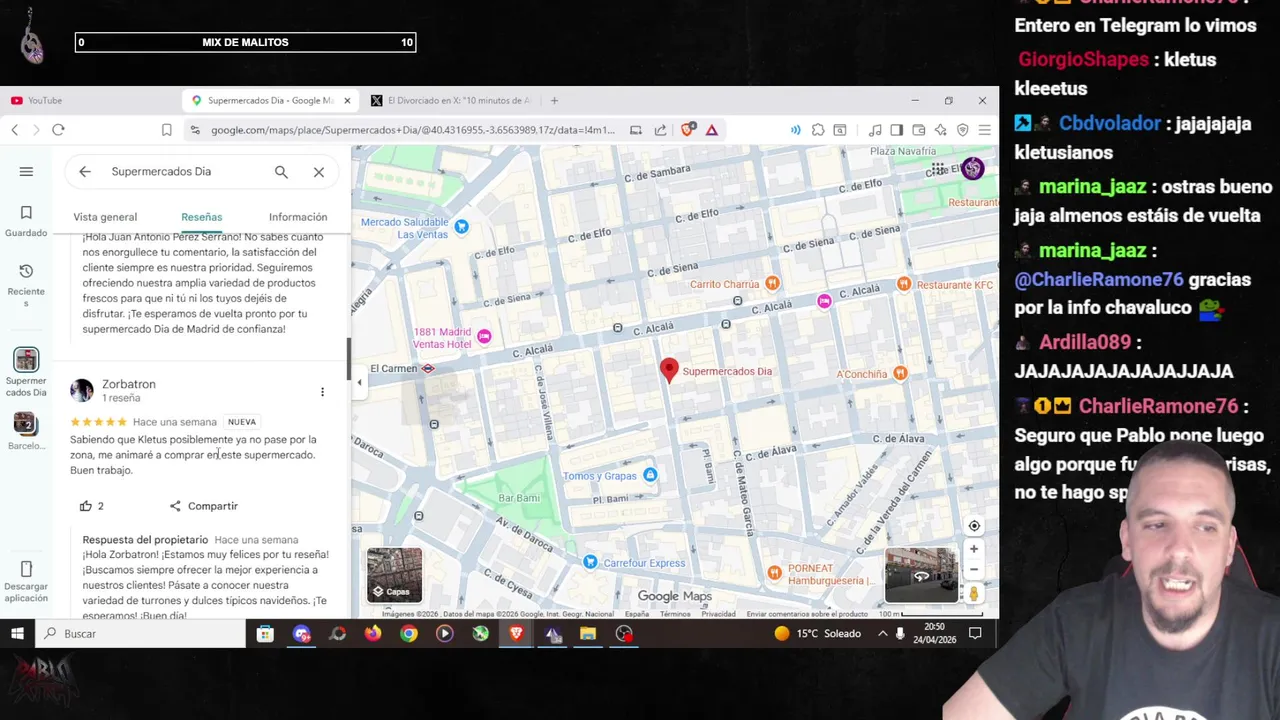Click the taskbar Buscar search box
1280x720 pixels.
click(140, 633)
